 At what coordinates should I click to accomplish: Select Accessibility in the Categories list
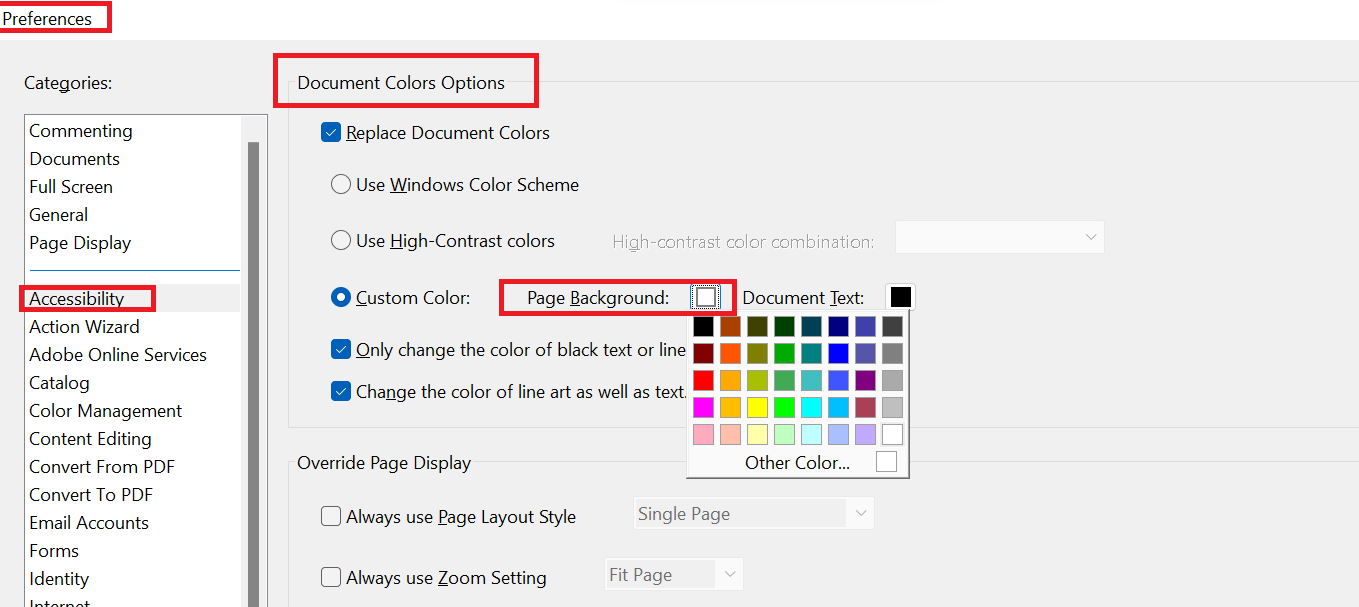point(77,298)
